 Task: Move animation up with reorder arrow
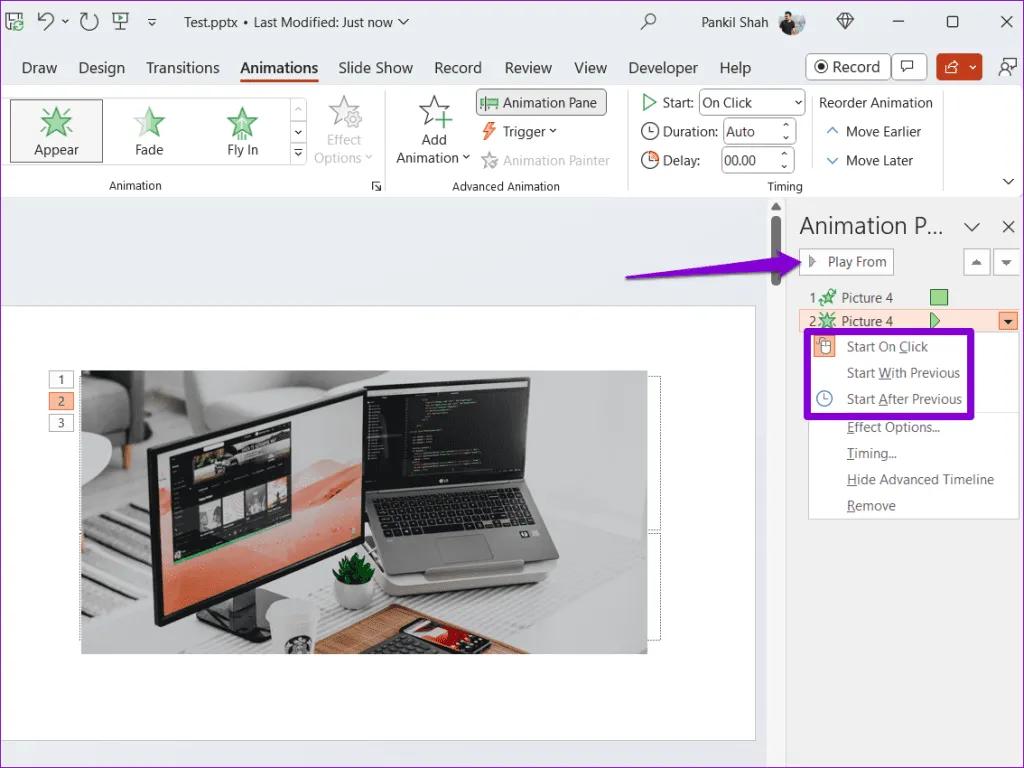977,262
